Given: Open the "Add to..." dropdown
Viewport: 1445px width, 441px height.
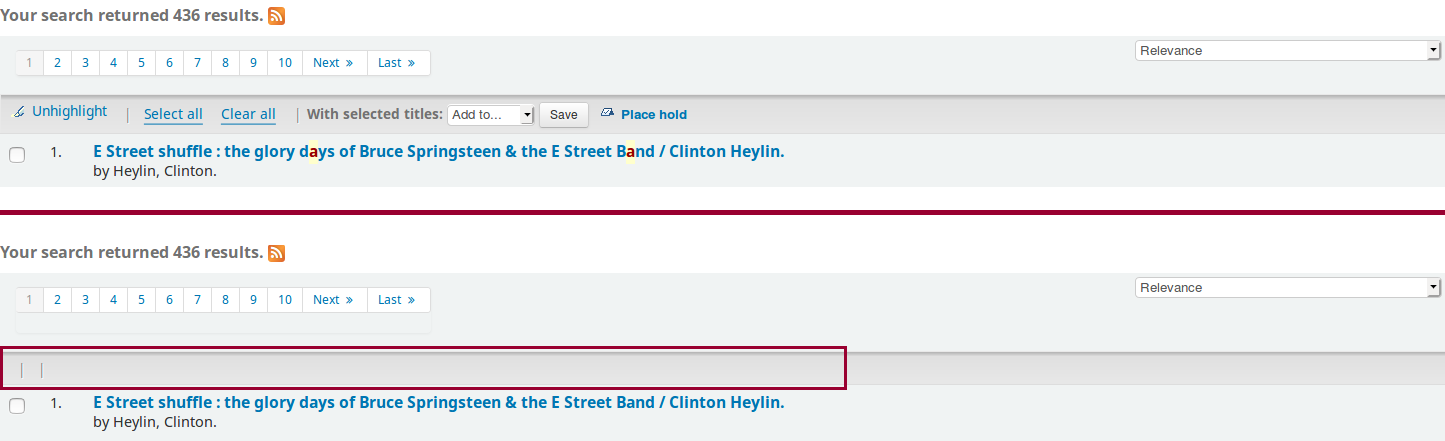Looking at the screenshot, I should tap(491, 115).
